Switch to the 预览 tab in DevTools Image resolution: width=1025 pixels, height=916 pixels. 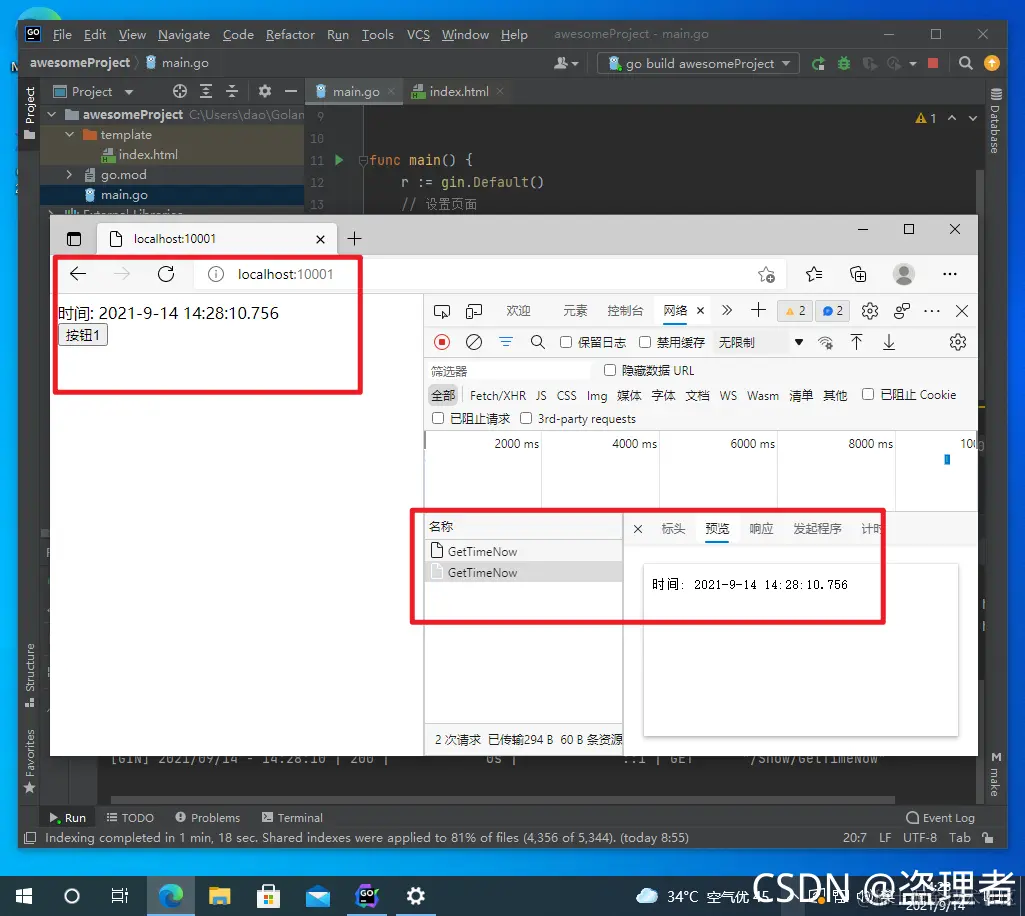click(717, 529)
